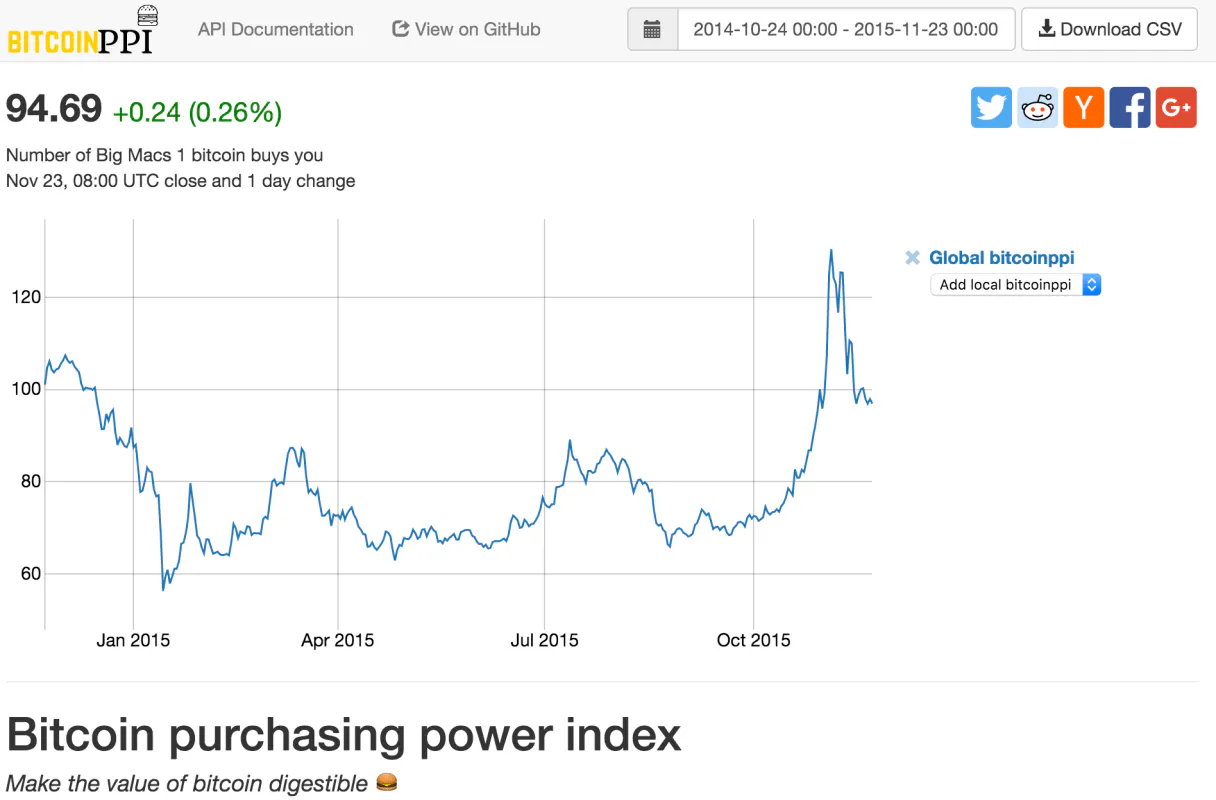Screen dimensions: 1216x800
Task: Click chart peak near November 2015
Action: pos(830,251)
